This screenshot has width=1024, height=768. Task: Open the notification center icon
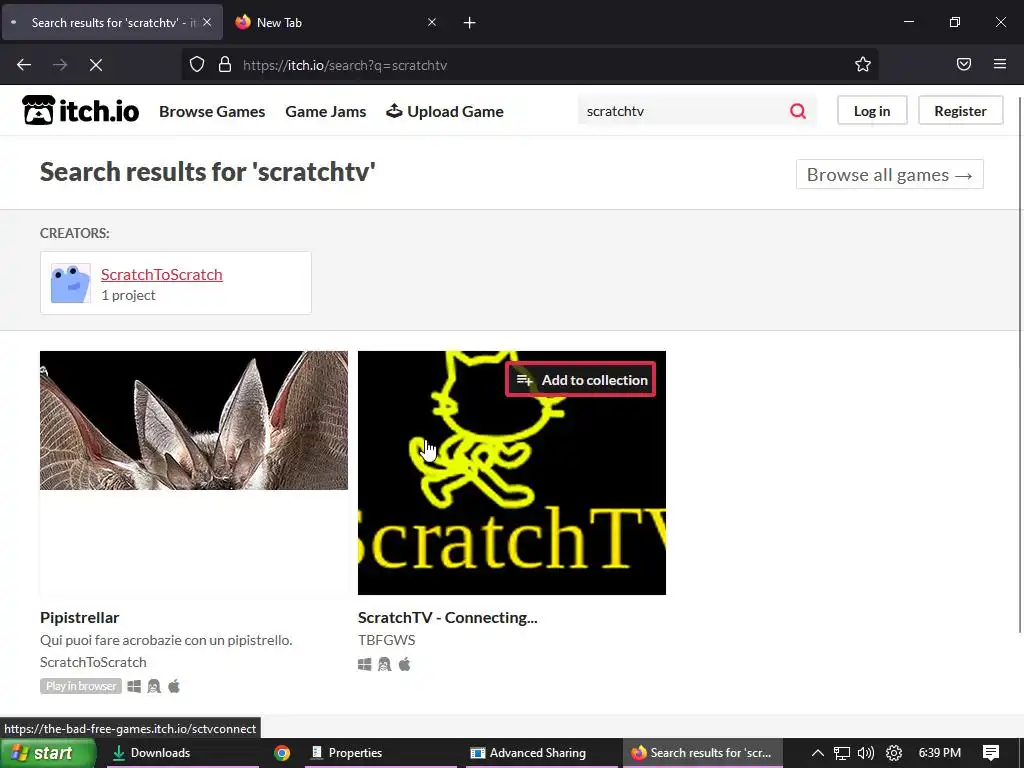pyautogui.click(x=991, y=753)
